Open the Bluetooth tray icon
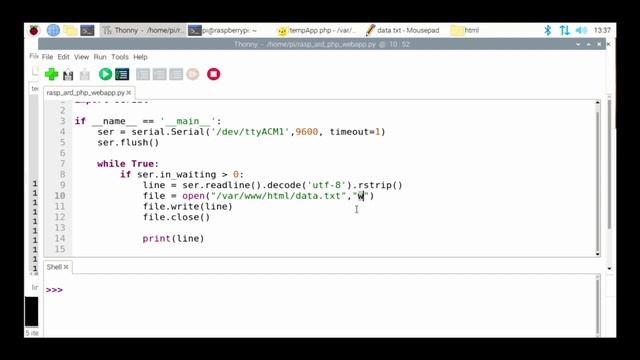This screenshot has height=360, width=640. 548,30
